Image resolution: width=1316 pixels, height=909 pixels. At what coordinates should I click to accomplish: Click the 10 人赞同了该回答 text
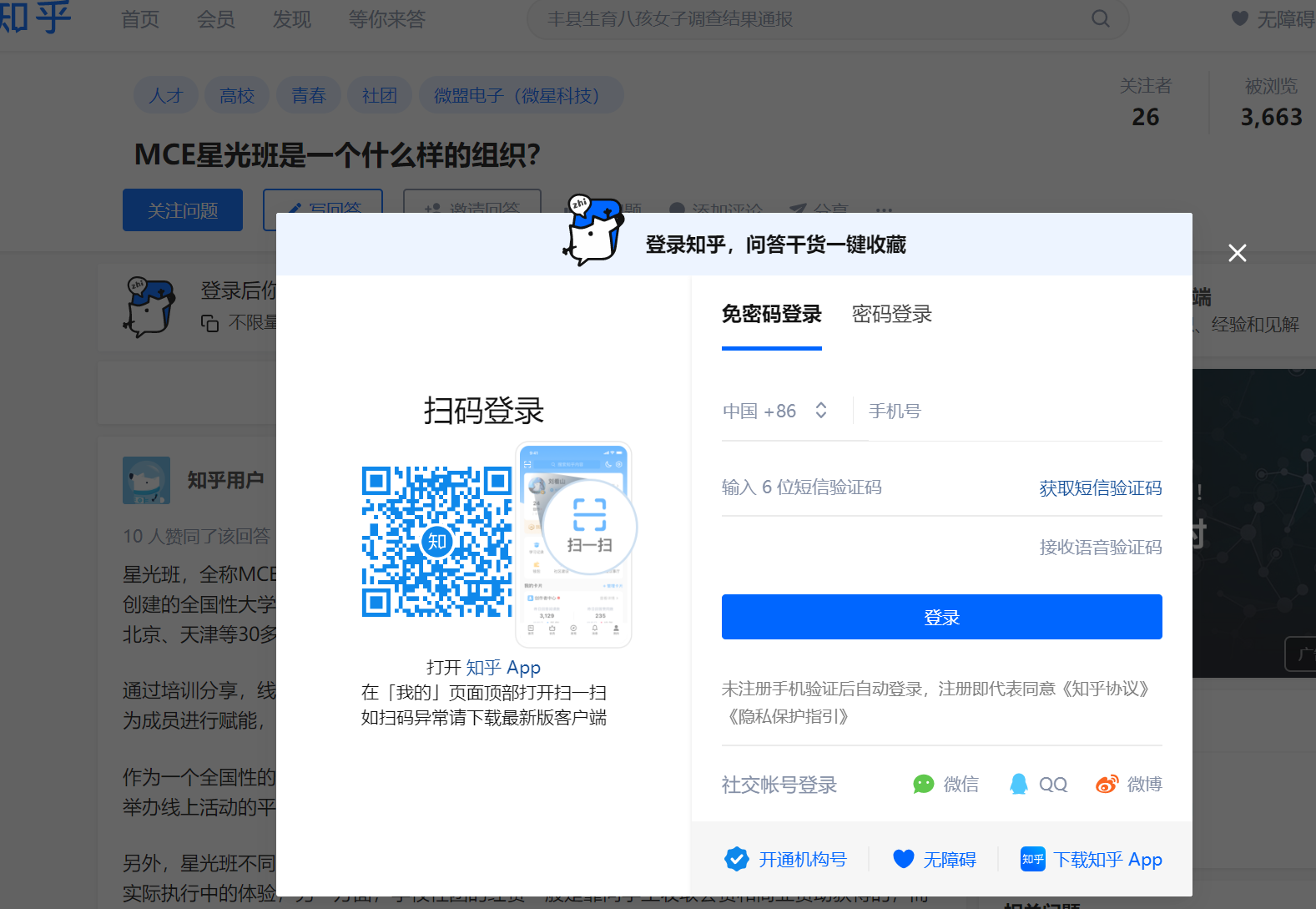[x=197, y=536]
